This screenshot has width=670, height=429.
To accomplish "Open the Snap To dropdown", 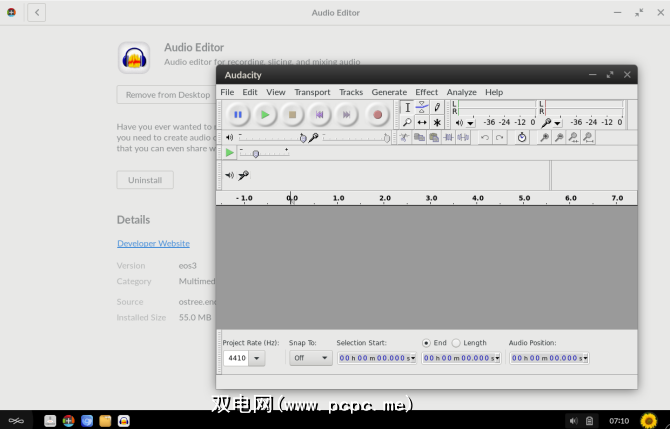I will click(311, 358).
